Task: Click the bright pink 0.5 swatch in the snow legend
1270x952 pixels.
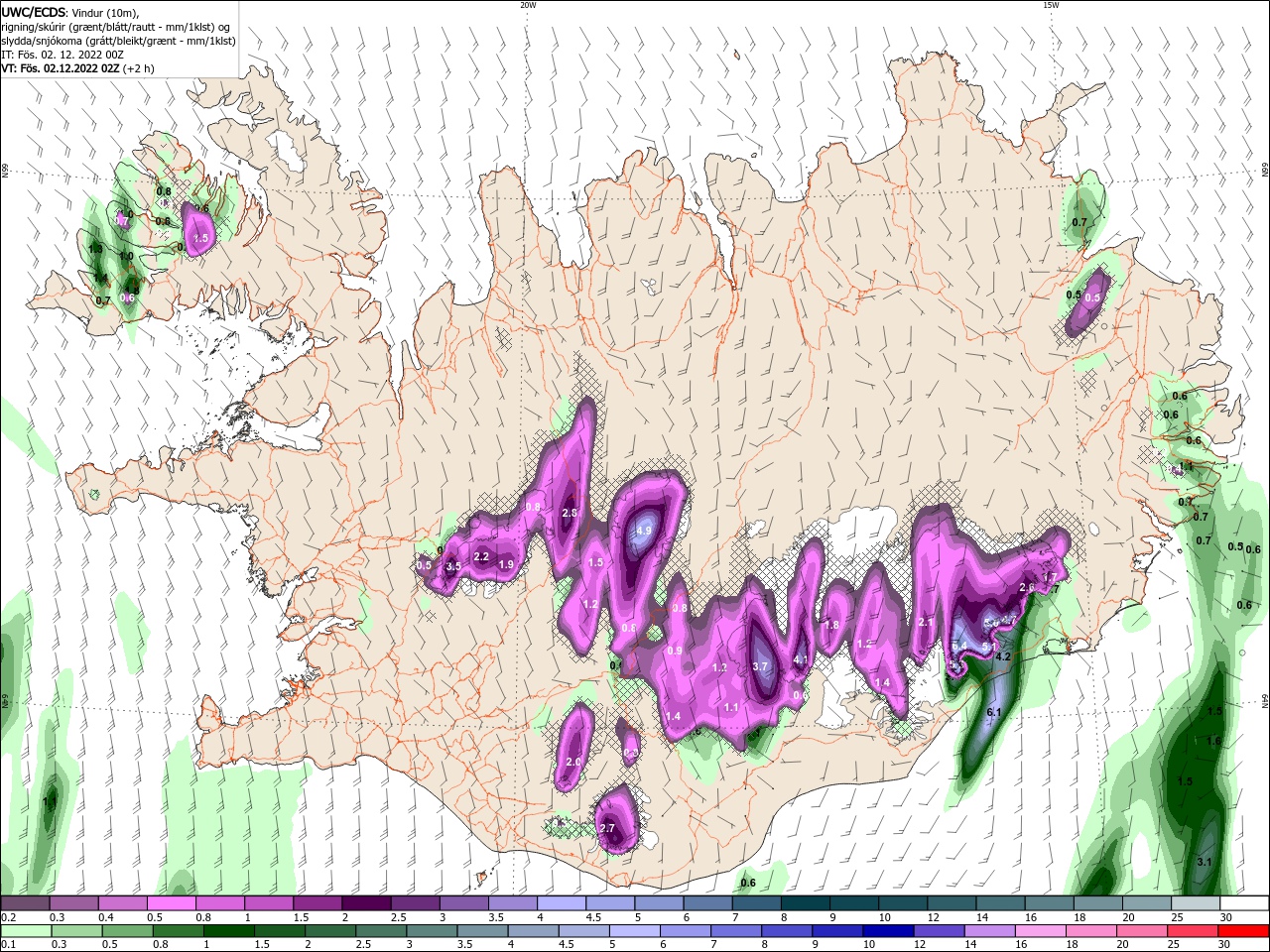Action: [171, 903]
